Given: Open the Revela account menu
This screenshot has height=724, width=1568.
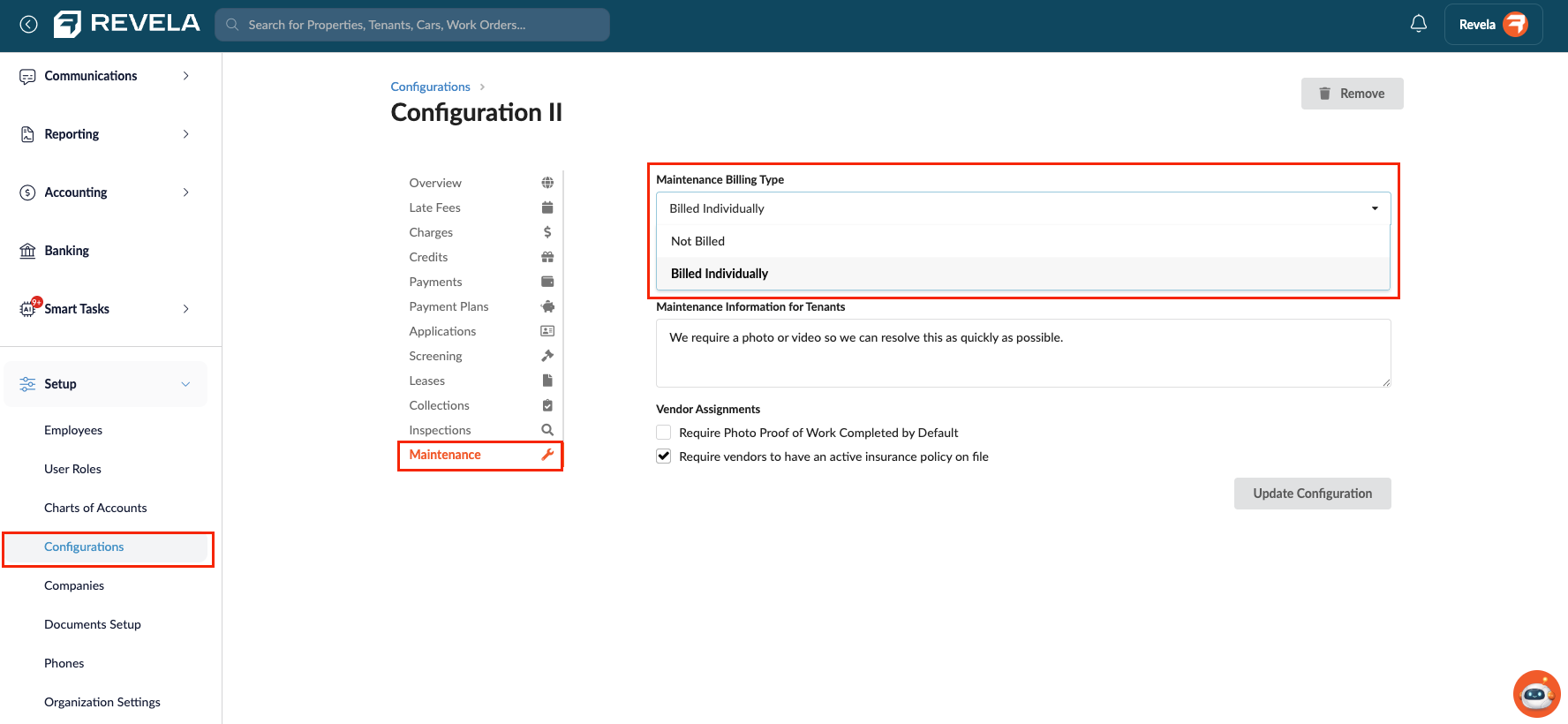Looking at the screenshot, I should (1493, 24).
